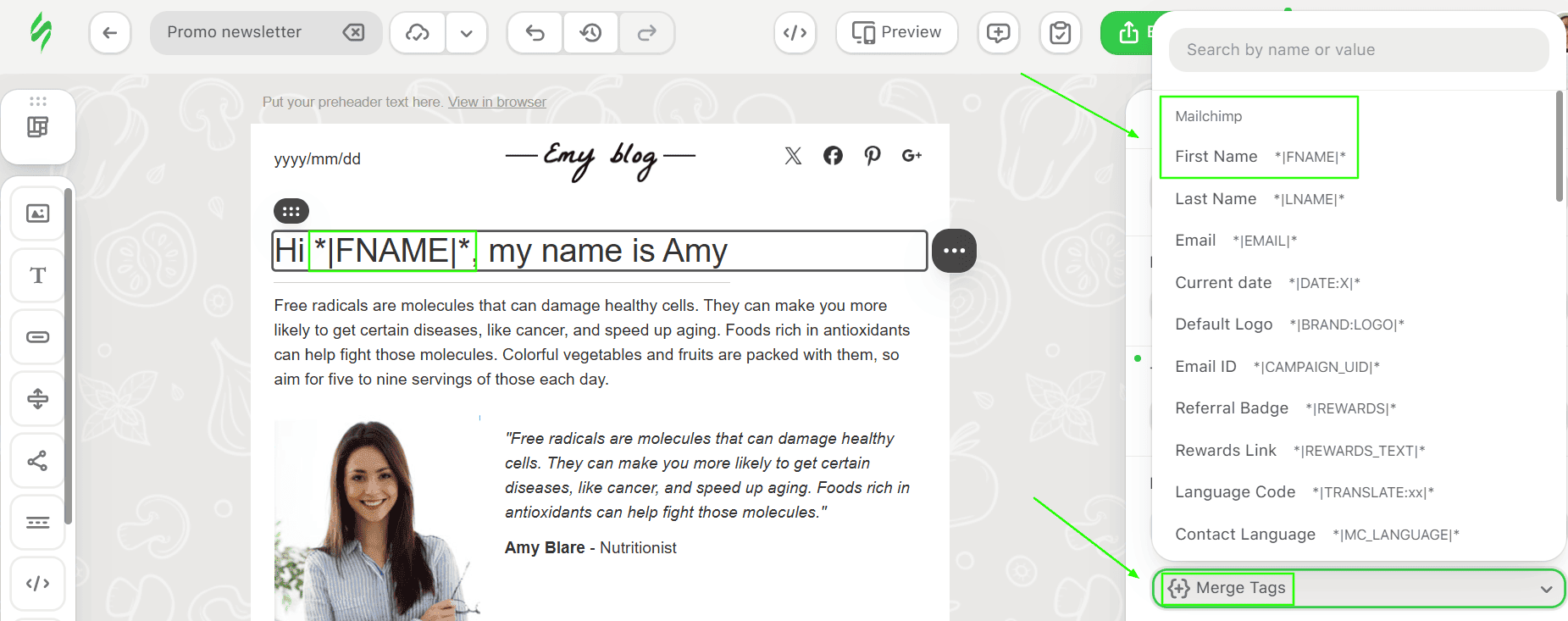Open the HTML code editor
The image size is (1568, 621).
click(795, 33)
